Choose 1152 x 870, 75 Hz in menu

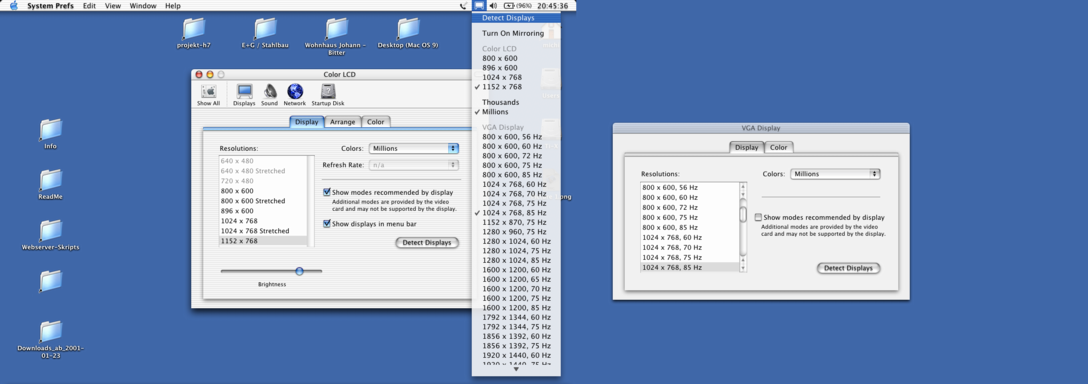516,222
